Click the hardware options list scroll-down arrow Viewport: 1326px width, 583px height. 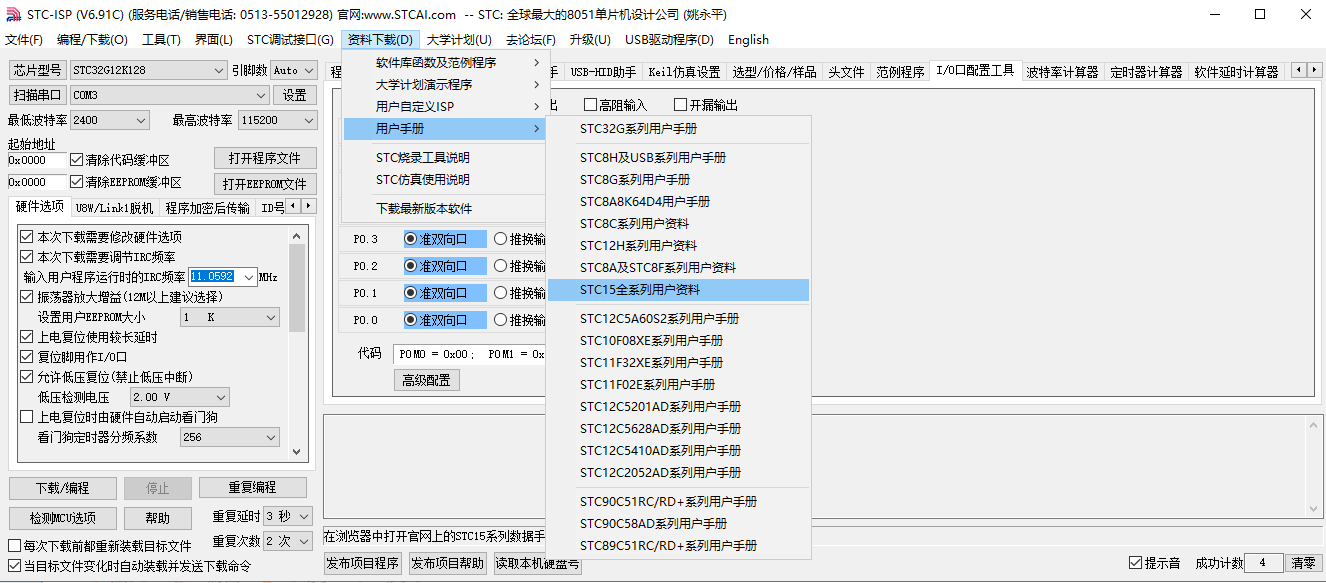tap(297, 452)
